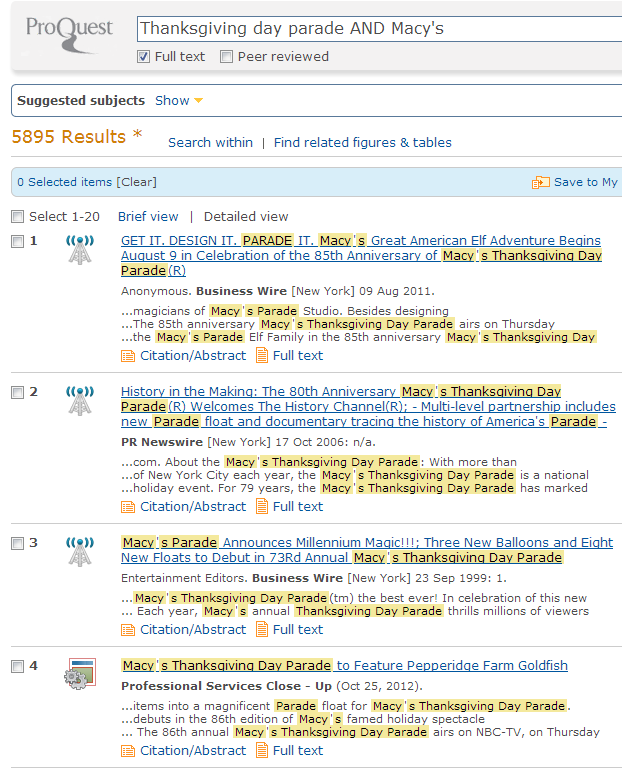Open the Citation/Abstract icon for result 3

(x=127, y=629)
